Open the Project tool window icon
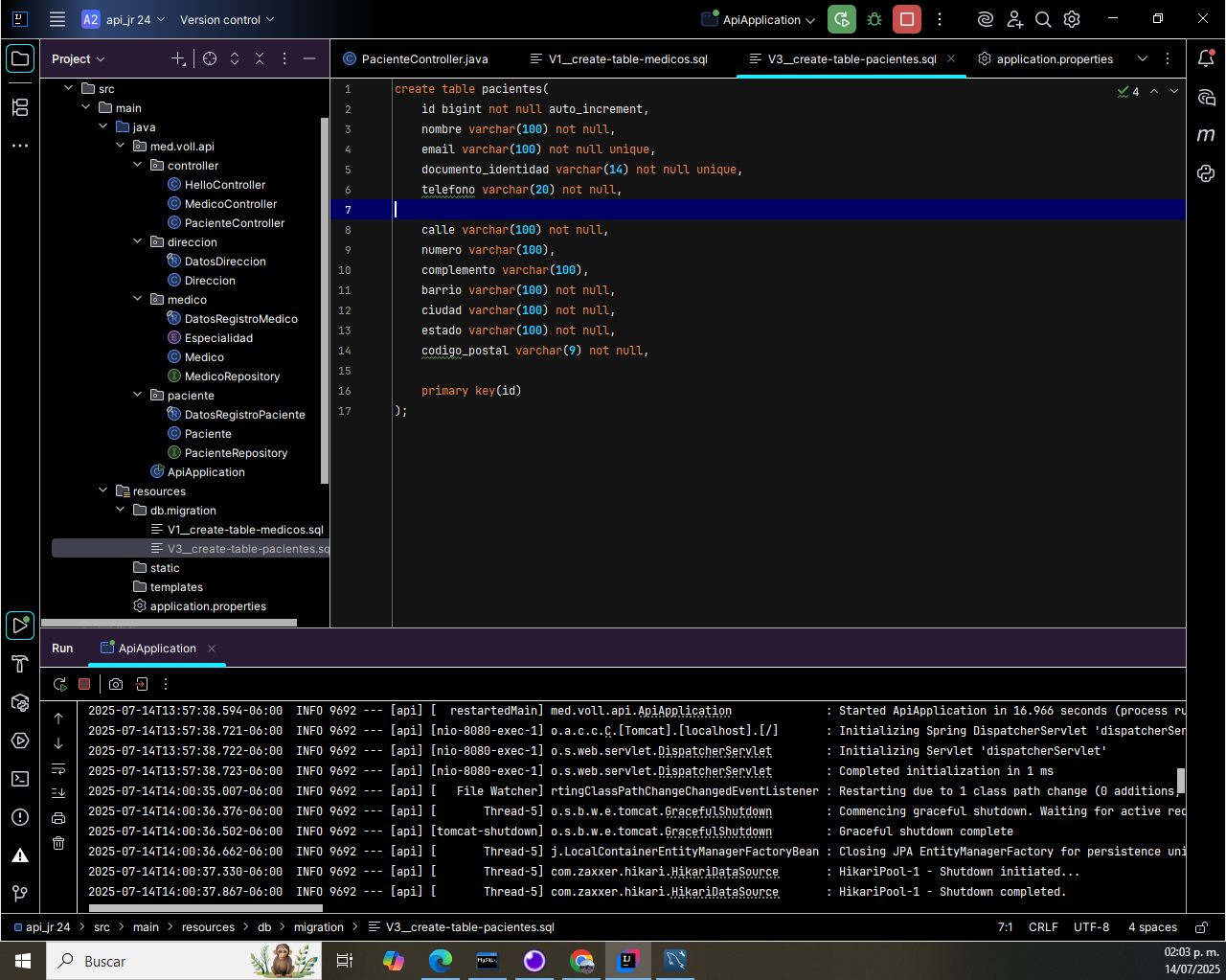 click(x=20, y=59)
